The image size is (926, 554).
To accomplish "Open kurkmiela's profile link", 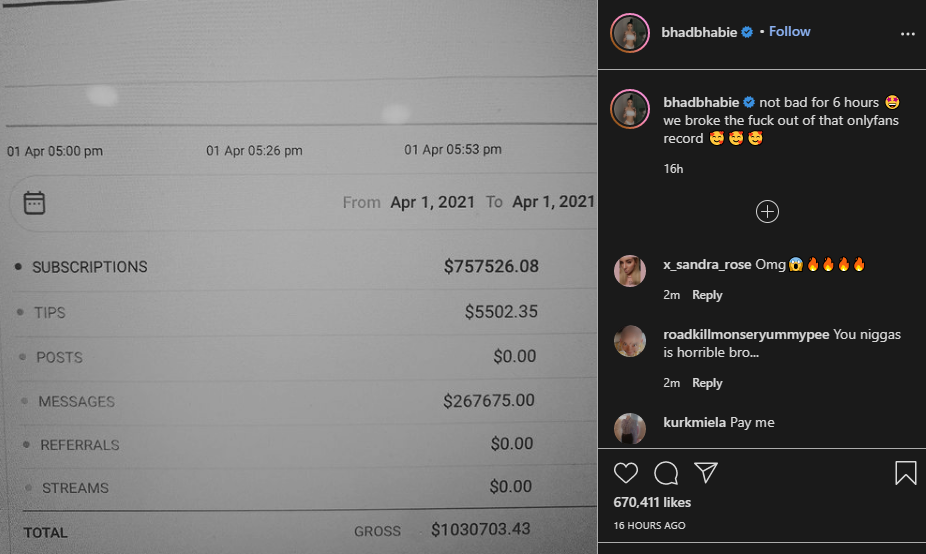I will [x=694, y=422].
